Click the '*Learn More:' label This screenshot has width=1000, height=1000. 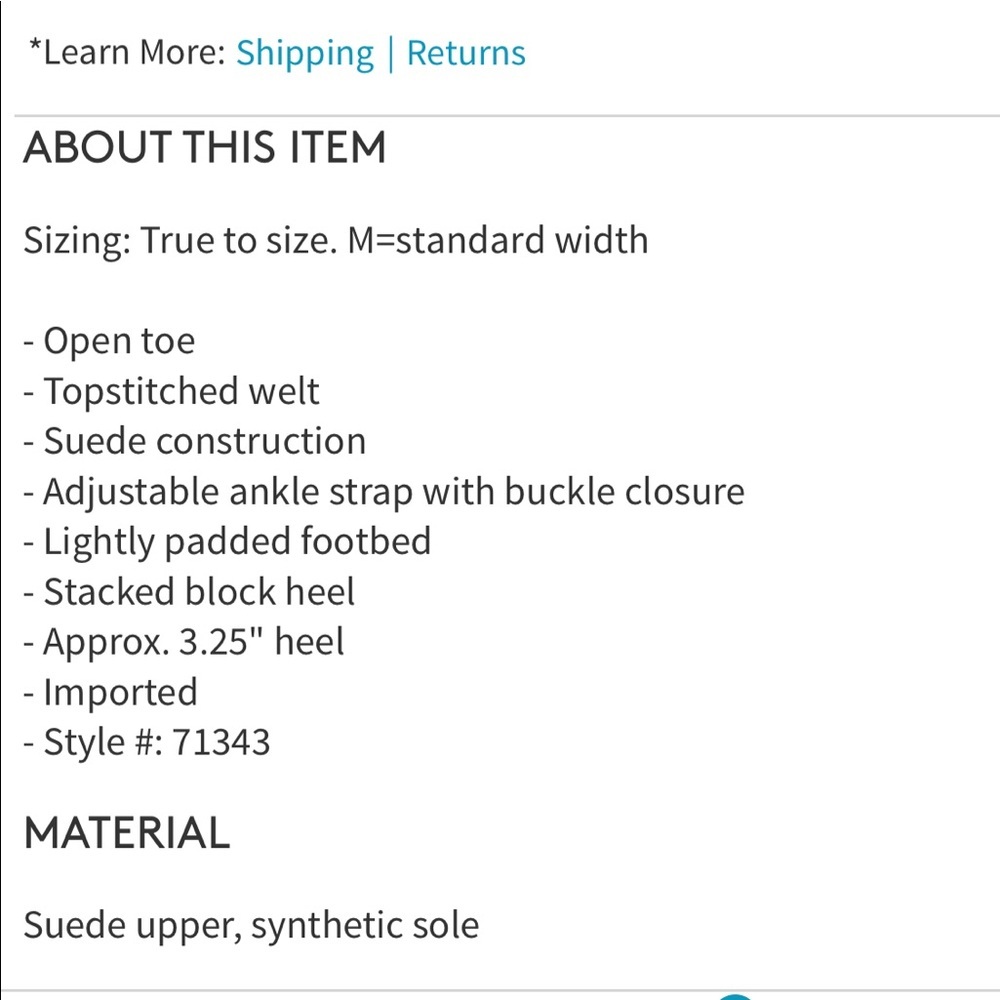(x=128, y=52)
